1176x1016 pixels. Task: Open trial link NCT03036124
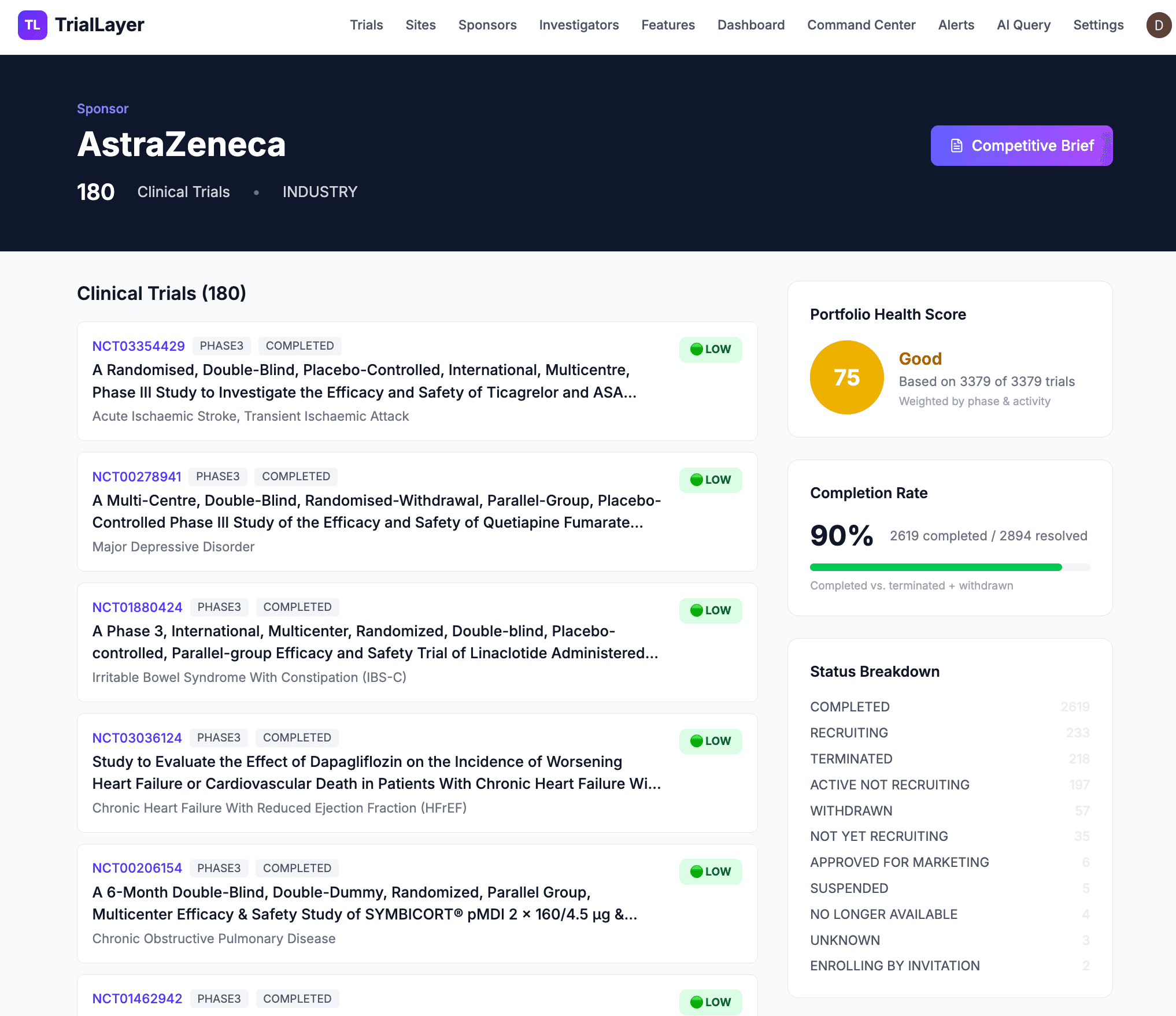[x=137, y=737]
